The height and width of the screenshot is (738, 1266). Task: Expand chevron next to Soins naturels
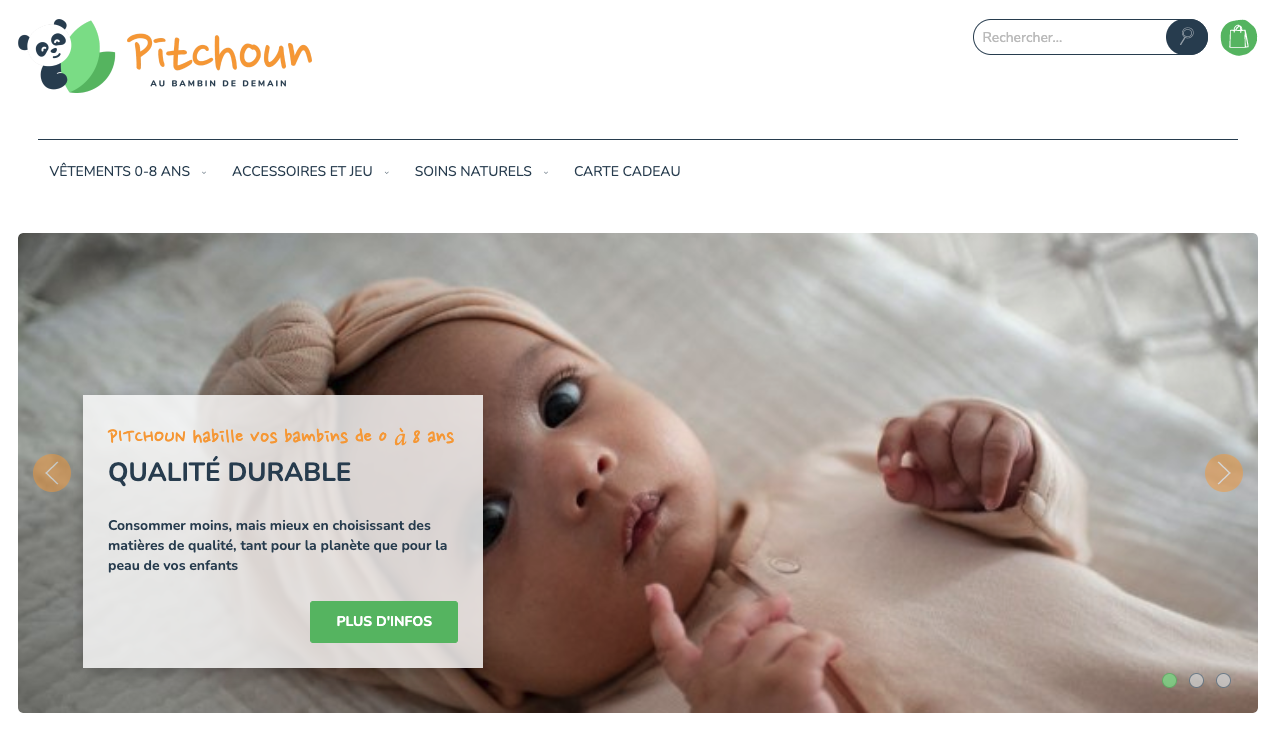click(546, 173)
